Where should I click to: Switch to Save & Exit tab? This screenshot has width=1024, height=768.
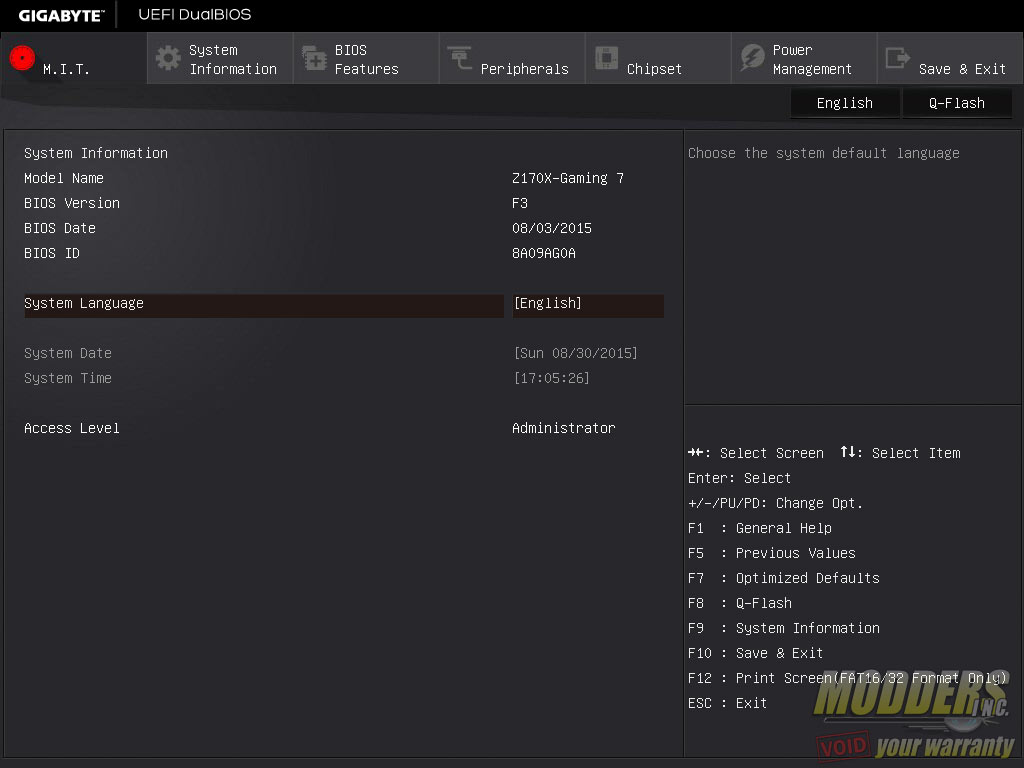pos(950,59)
